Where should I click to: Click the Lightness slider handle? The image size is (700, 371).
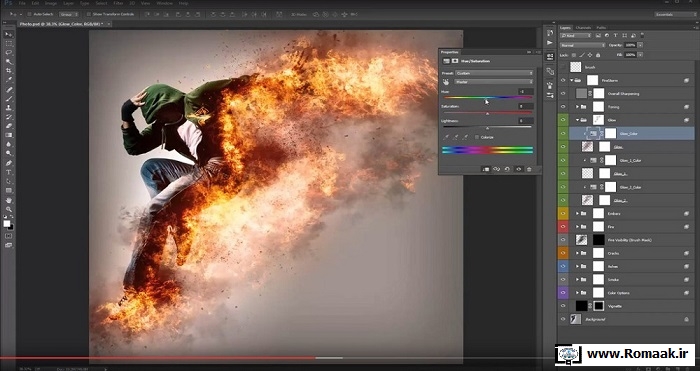(x=488, y=129)
